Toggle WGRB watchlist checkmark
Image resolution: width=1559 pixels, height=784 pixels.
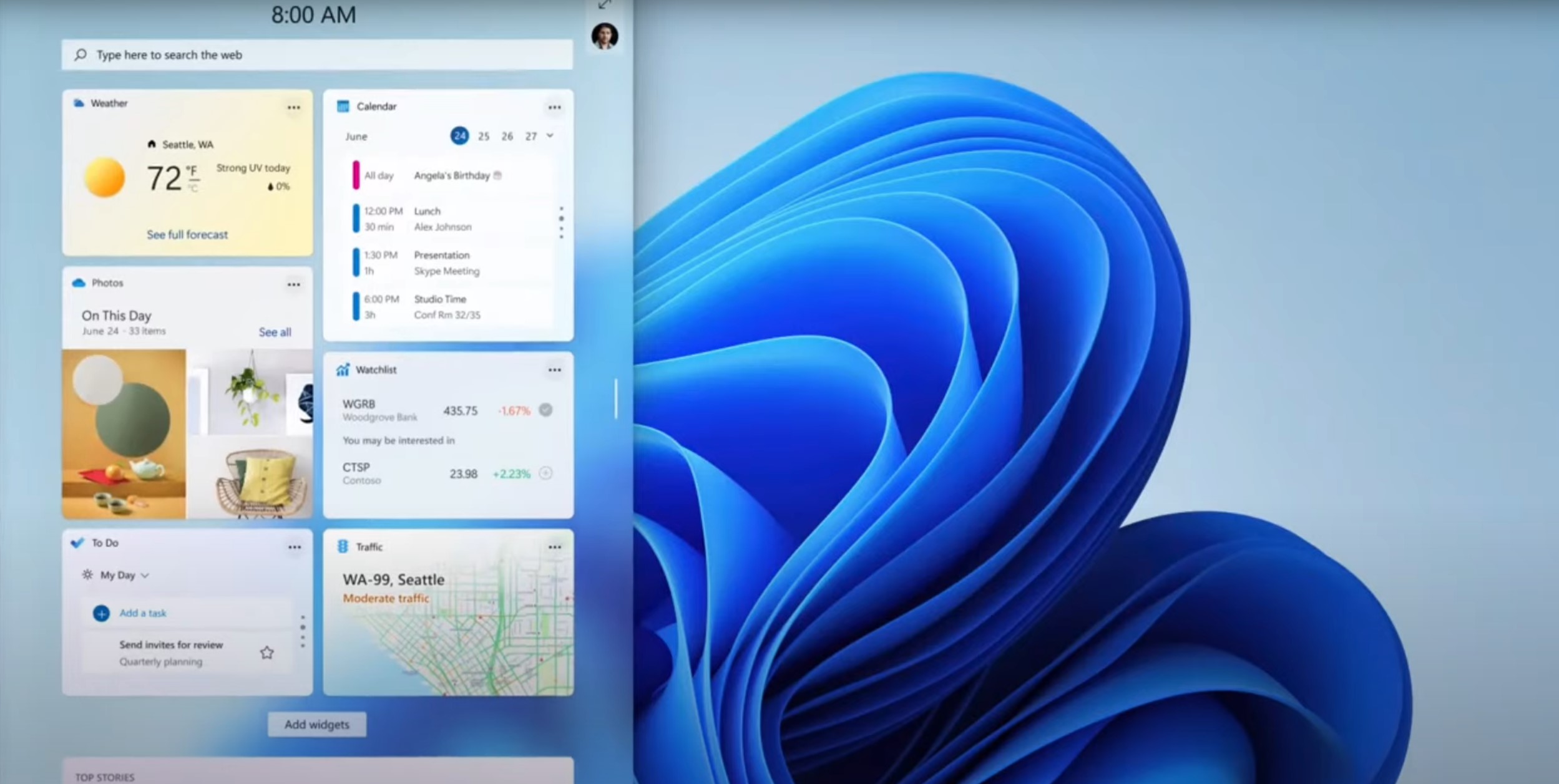click(x=545, y=410)
